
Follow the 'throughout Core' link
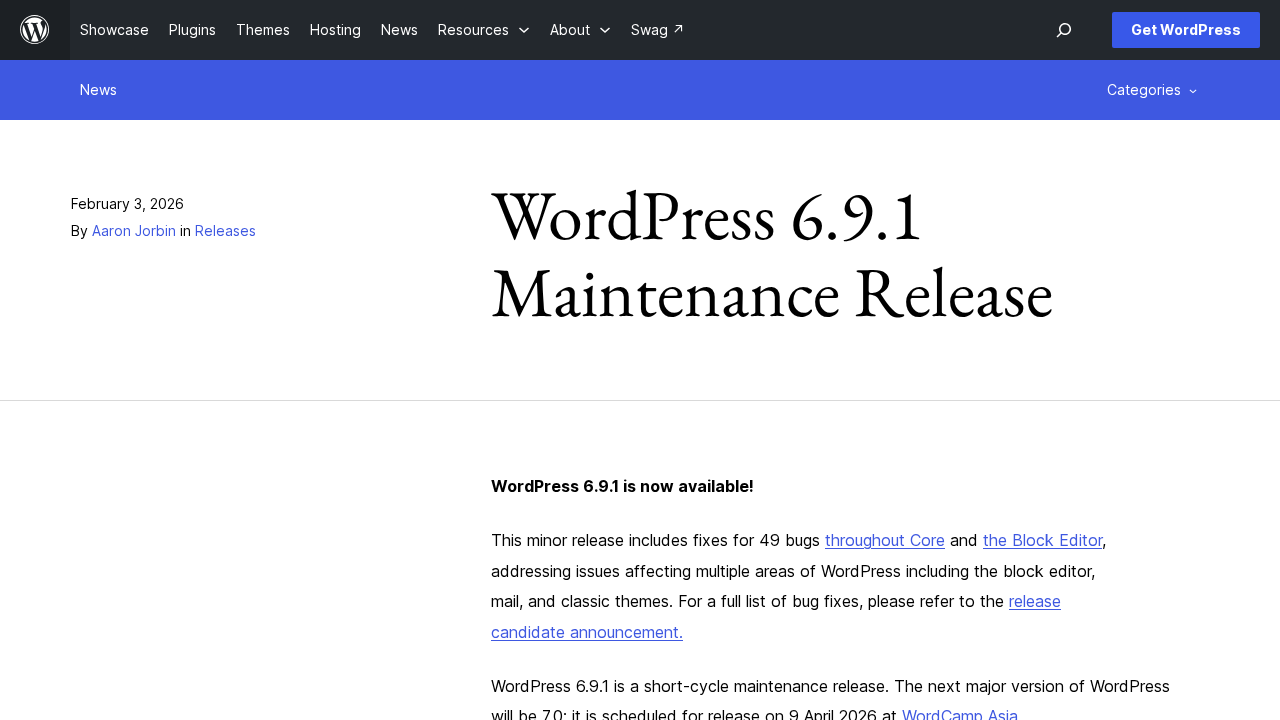[x=885, y=540]
